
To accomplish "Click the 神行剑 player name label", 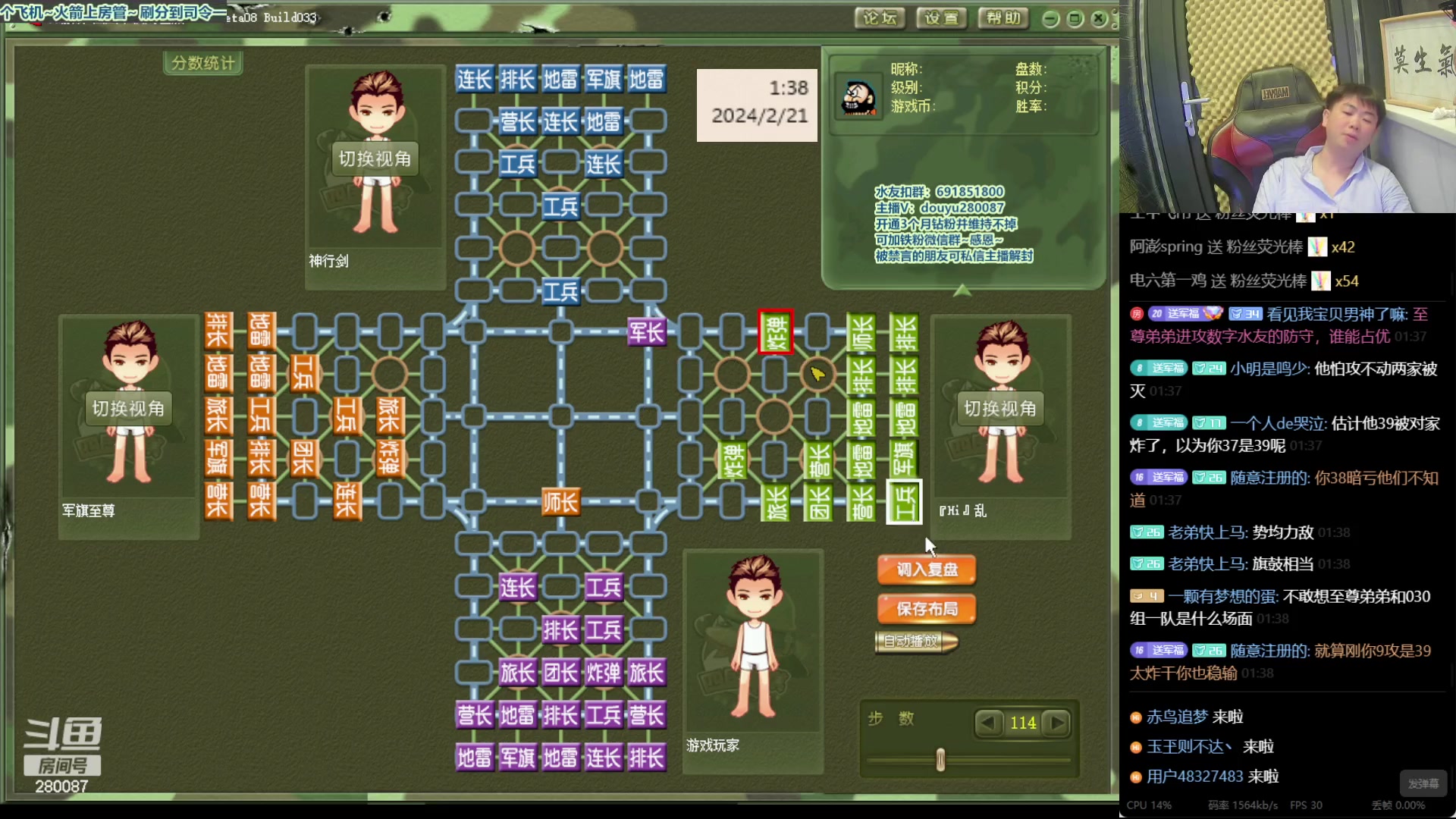I will [328, 261].
